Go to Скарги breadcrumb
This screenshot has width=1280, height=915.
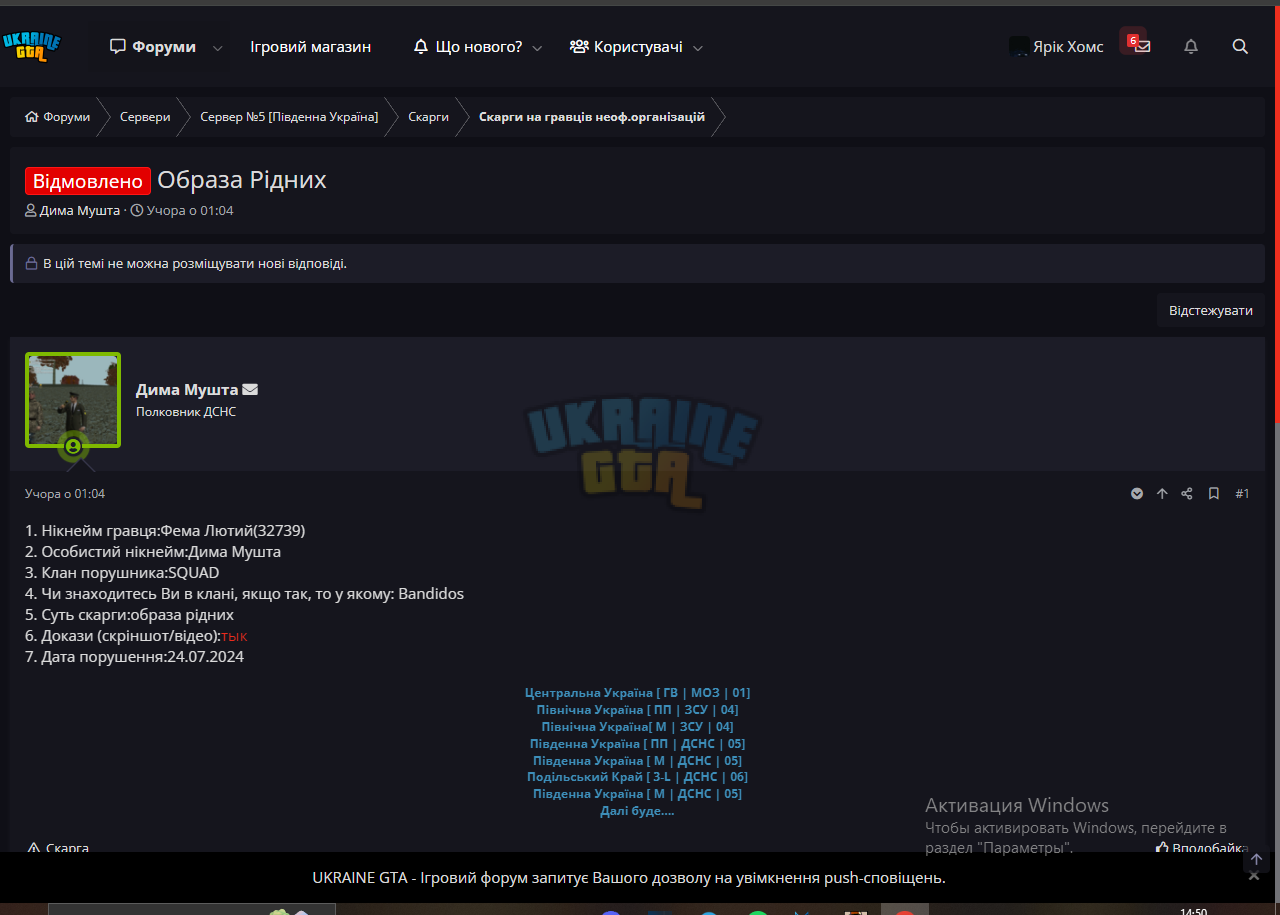428,117
